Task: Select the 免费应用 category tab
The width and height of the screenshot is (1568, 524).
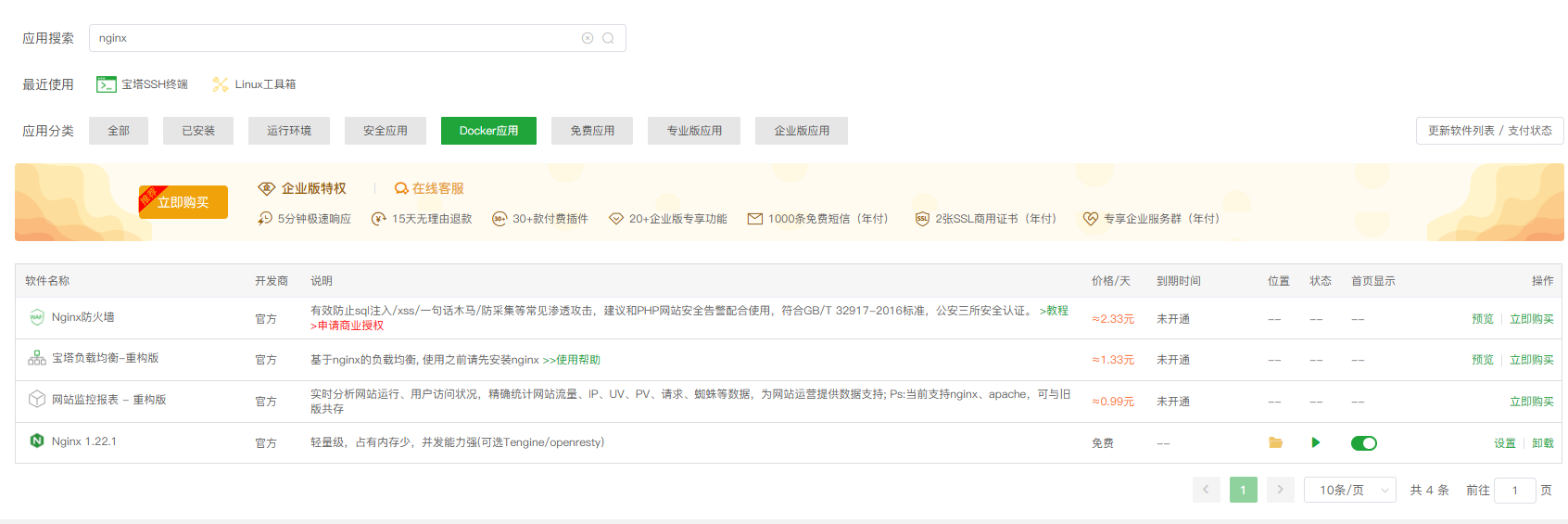Action: point(592,131)
